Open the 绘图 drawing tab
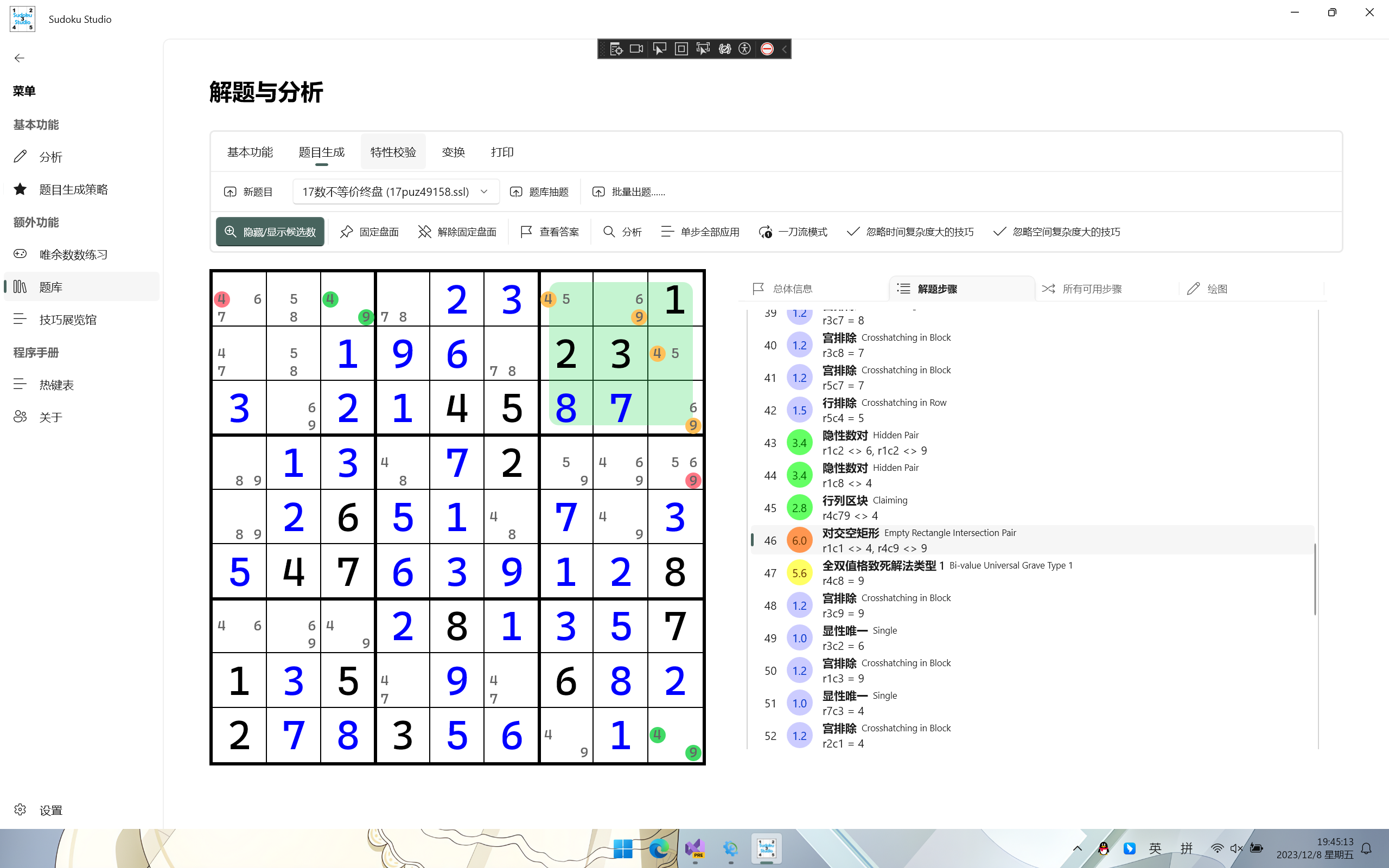This screenshot has height=868, width=1389. click(x=1251, y=289)
